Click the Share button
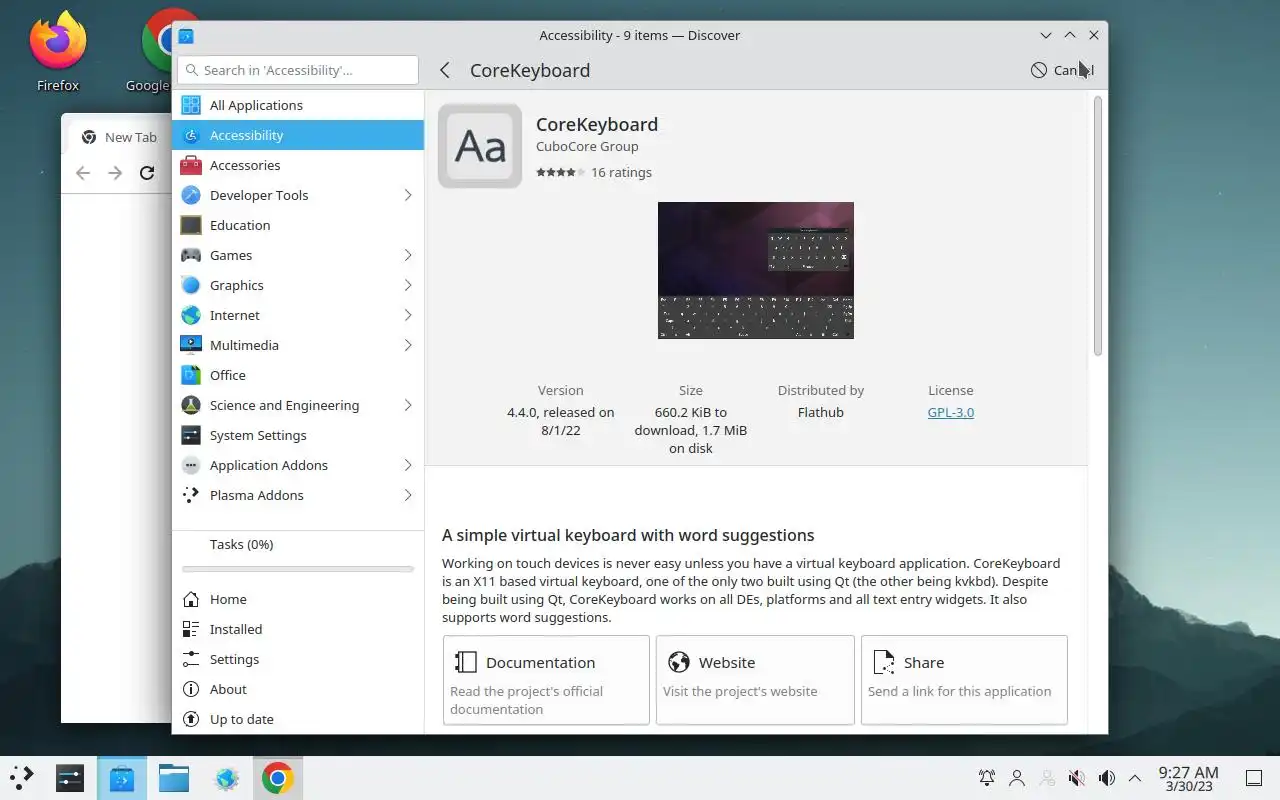The width and height of the screenshot is (1280, 800). (964, 680)
